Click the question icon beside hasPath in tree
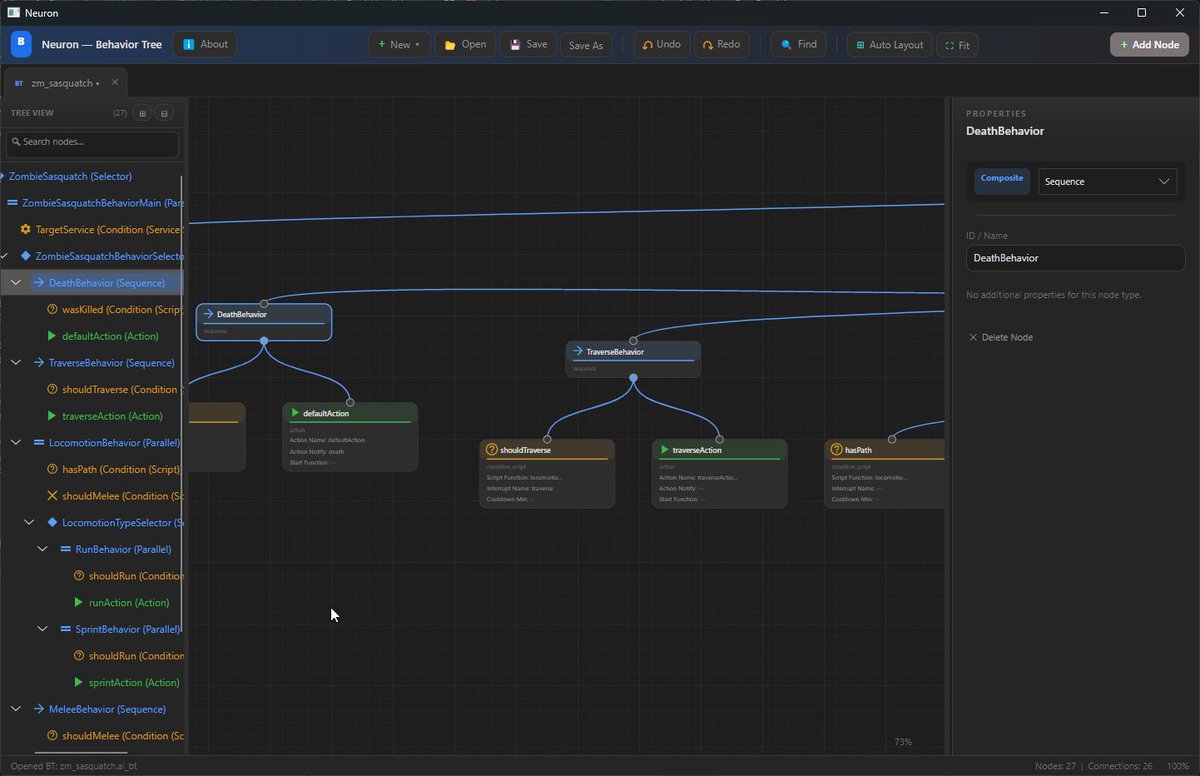Screen dimensions: 1200x776 53,469
